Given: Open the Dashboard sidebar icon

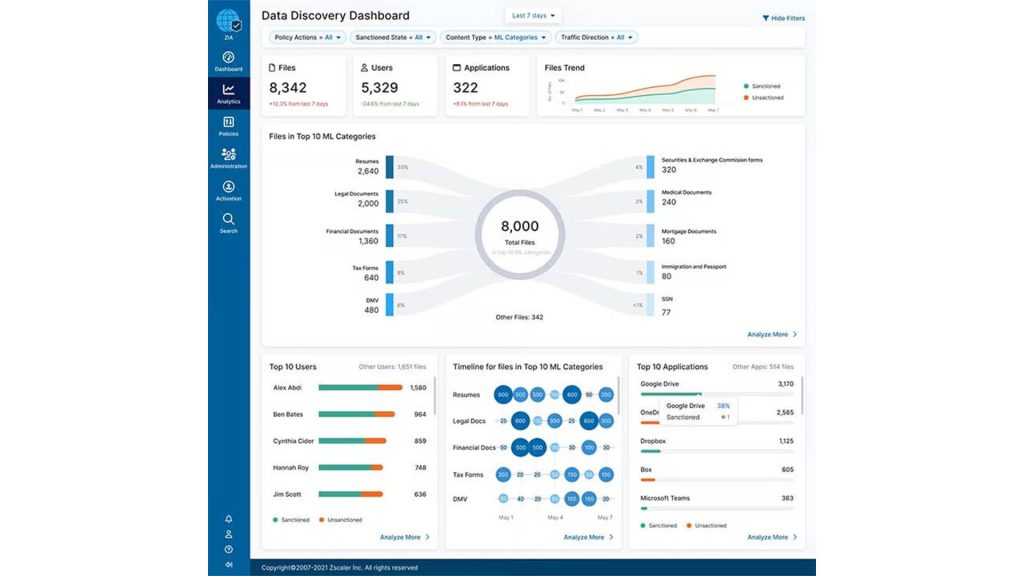Looking at the screenshot, I should click(x=229, y=57).
